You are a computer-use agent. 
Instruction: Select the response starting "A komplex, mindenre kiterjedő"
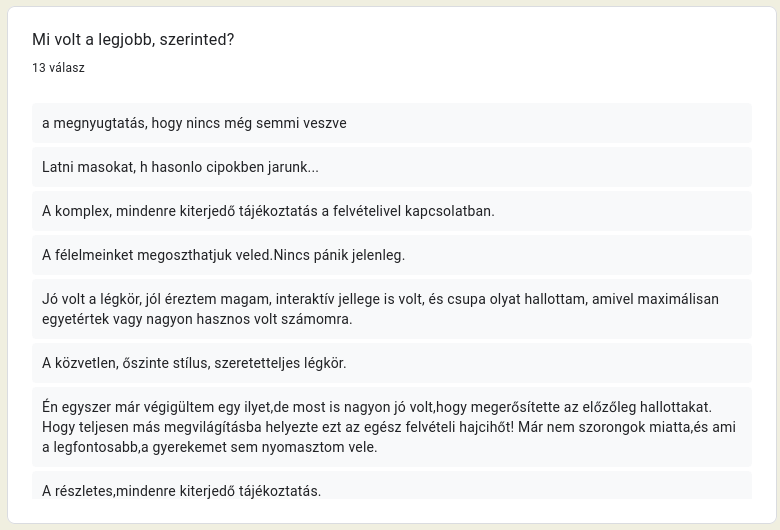pos(268,211)
